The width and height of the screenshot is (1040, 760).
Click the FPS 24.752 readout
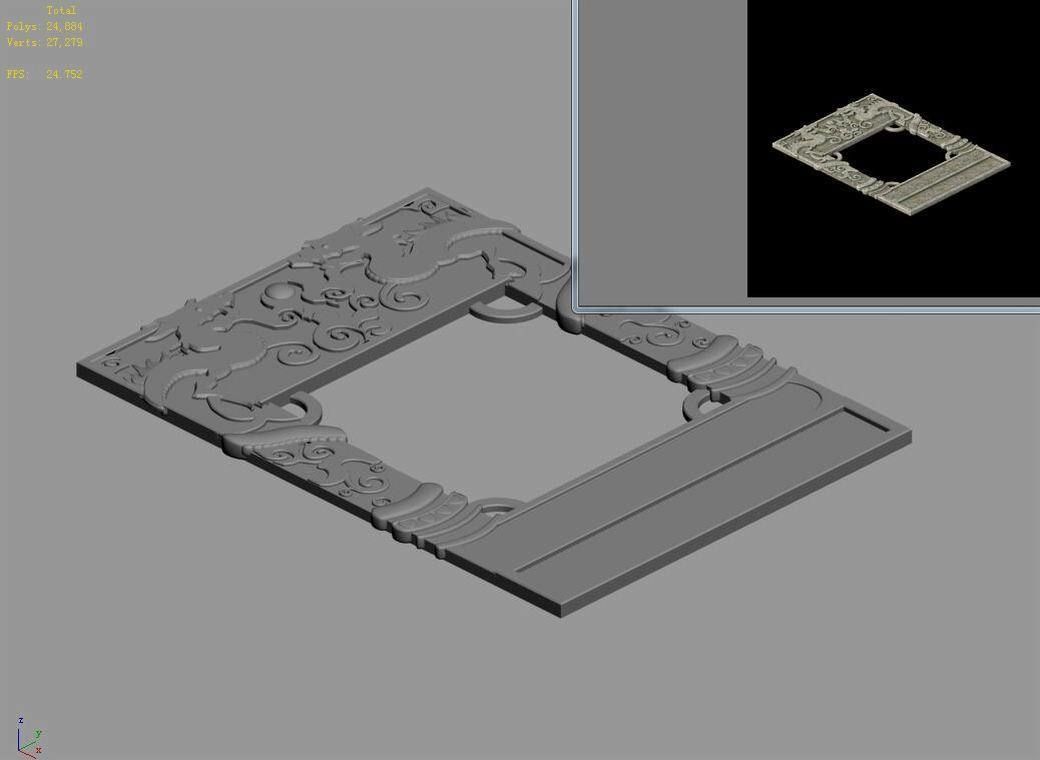(44, 74)
